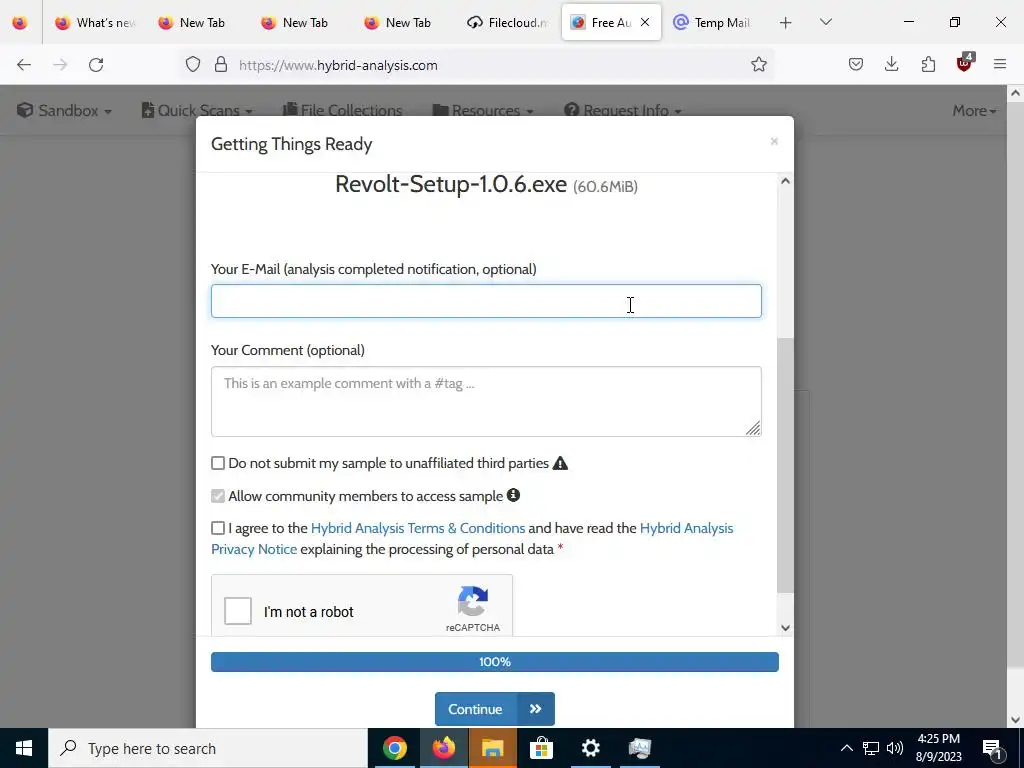Screen dimensions: 1024x768
Task: Click the info icon beside community access option
Action: click(x=514, y=495)
